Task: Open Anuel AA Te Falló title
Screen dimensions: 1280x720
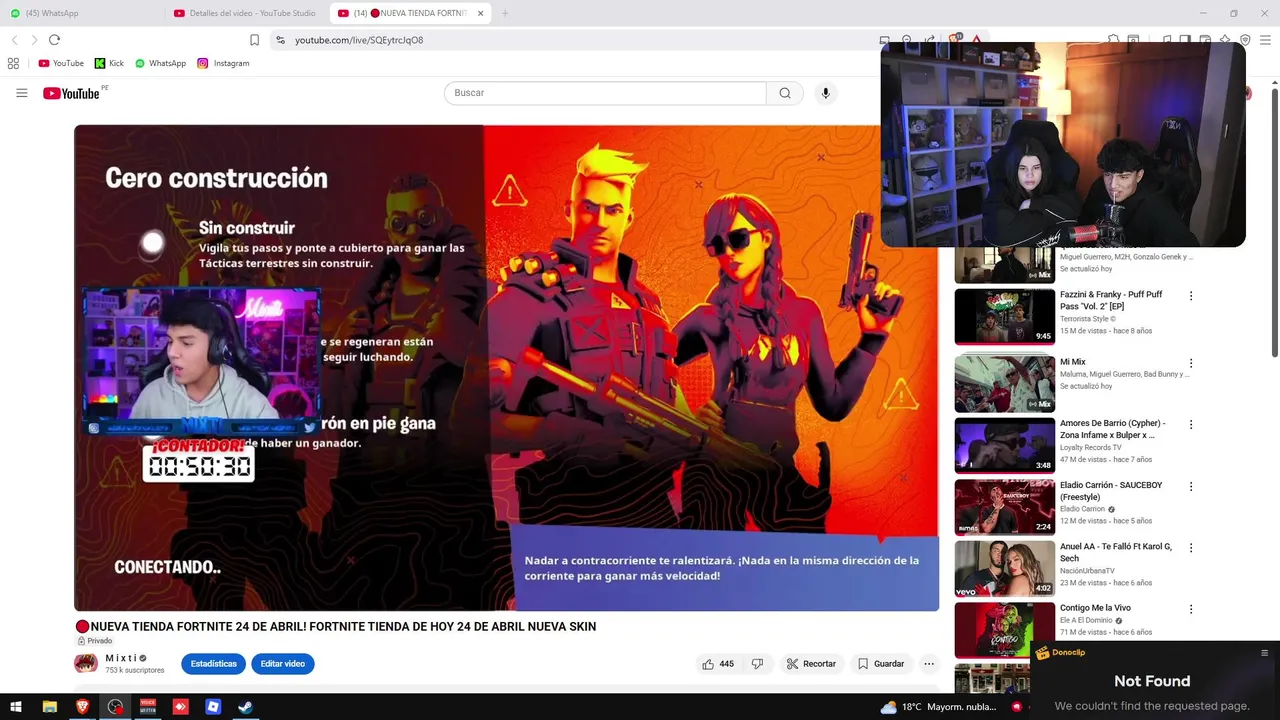Action: [1116, 553]
